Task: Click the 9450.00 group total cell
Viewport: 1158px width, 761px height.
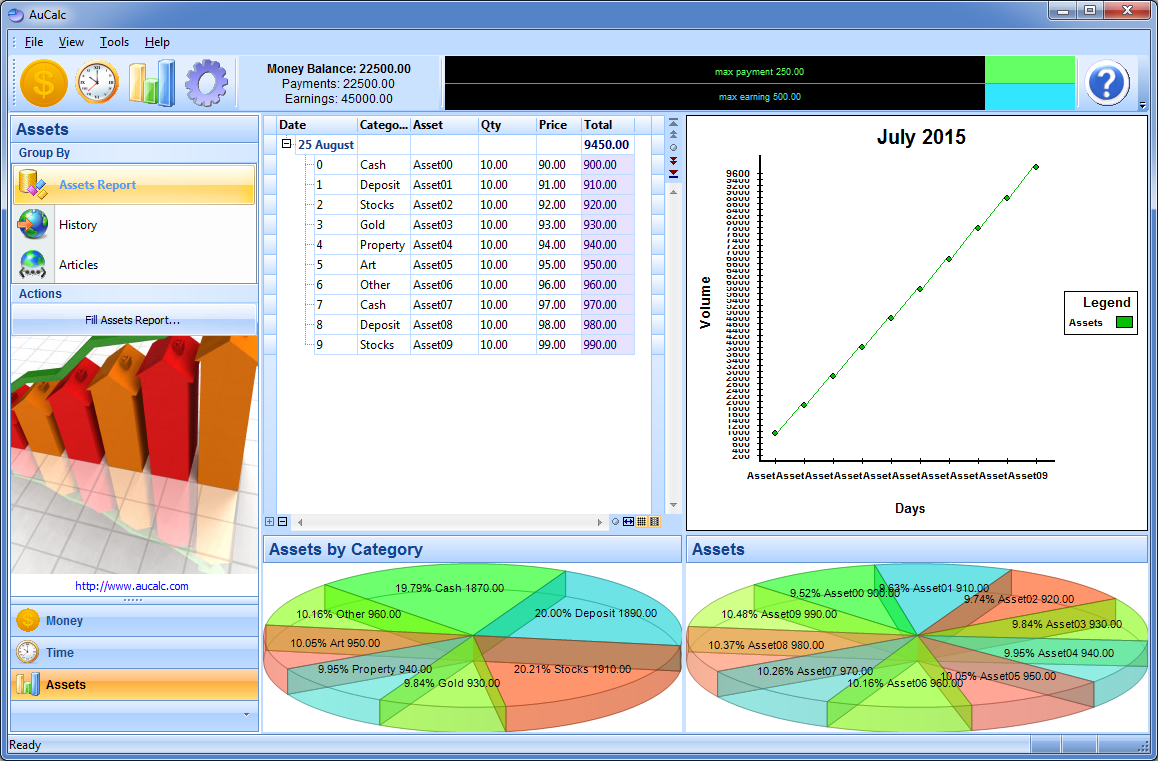Action: [606, 145]
